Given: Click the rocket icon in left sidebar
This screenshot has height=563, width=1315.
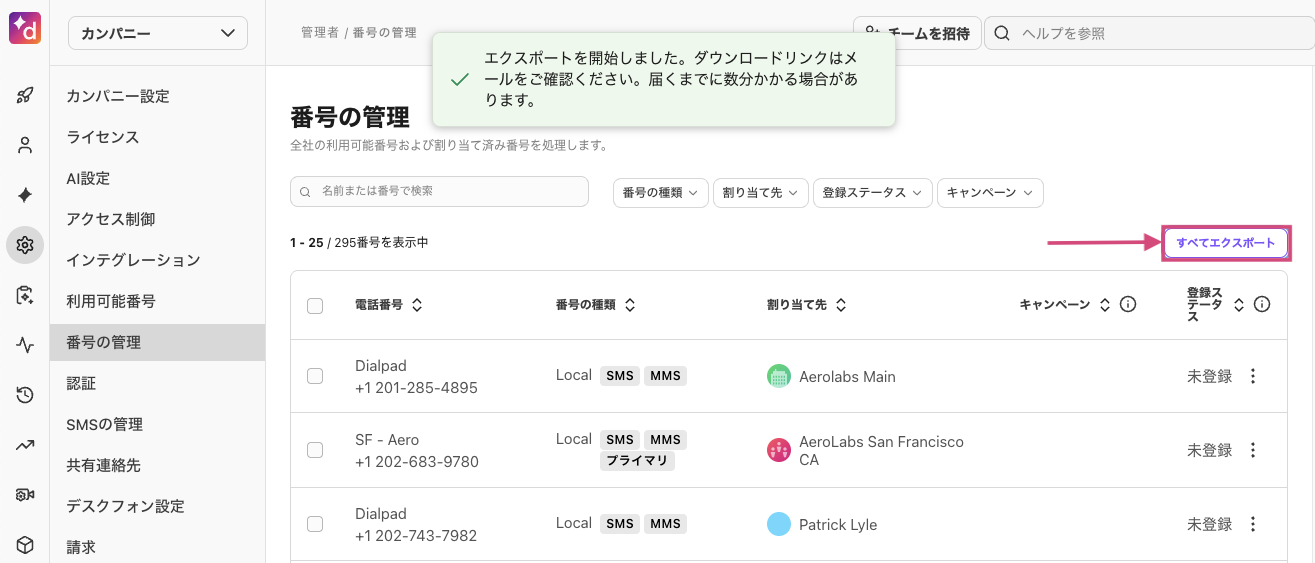Looking at the screenshot, I should pos(25,96).
